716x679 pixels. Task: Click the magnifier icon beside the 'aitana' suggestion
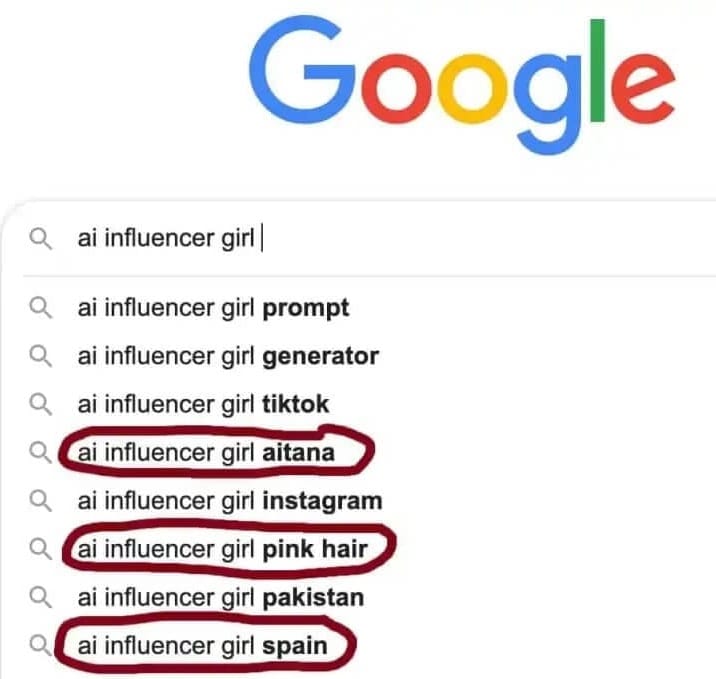[x=40, y=453]
